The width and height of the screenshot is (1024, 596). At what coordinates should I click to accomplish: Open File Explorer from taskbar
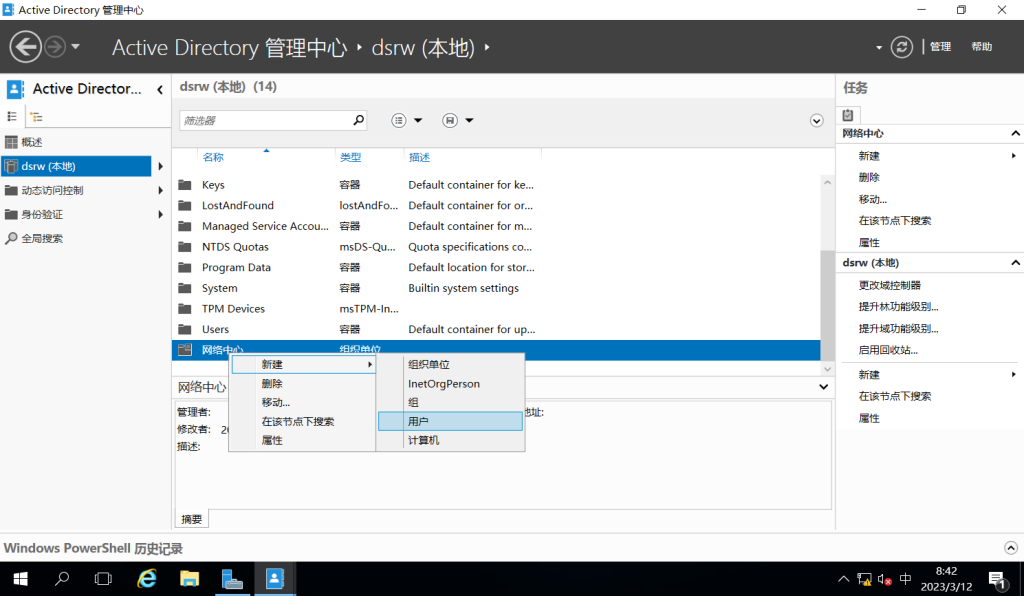pyautogui.click(x=189, y=579)
